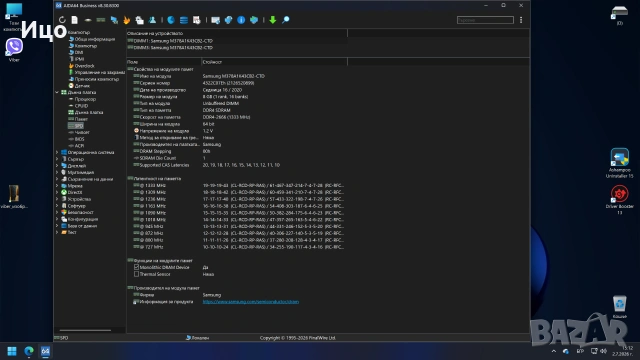This screenshot has width=640, height=360.
Task: Select the DIMM1 Samsung module row
Action: coord(170,41)
